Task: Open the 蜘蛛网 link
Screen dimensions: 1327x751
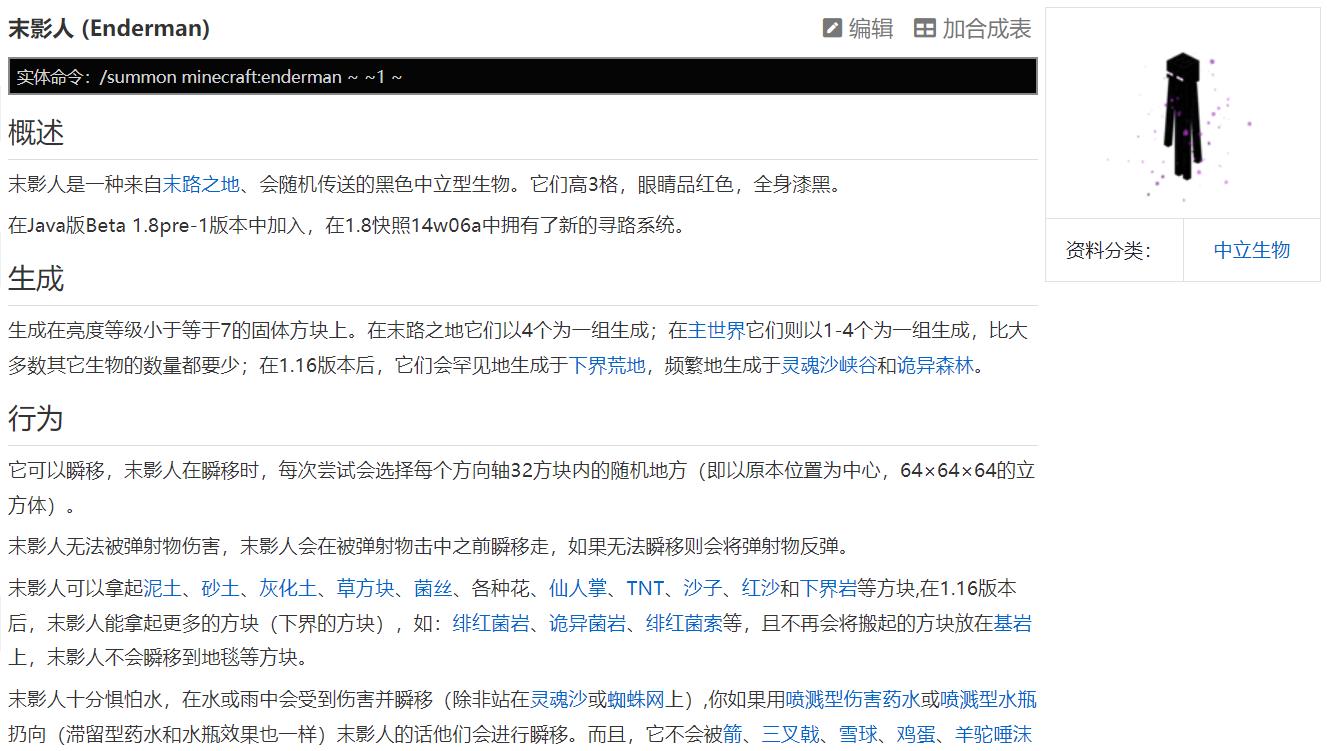Action: point(636,699)
